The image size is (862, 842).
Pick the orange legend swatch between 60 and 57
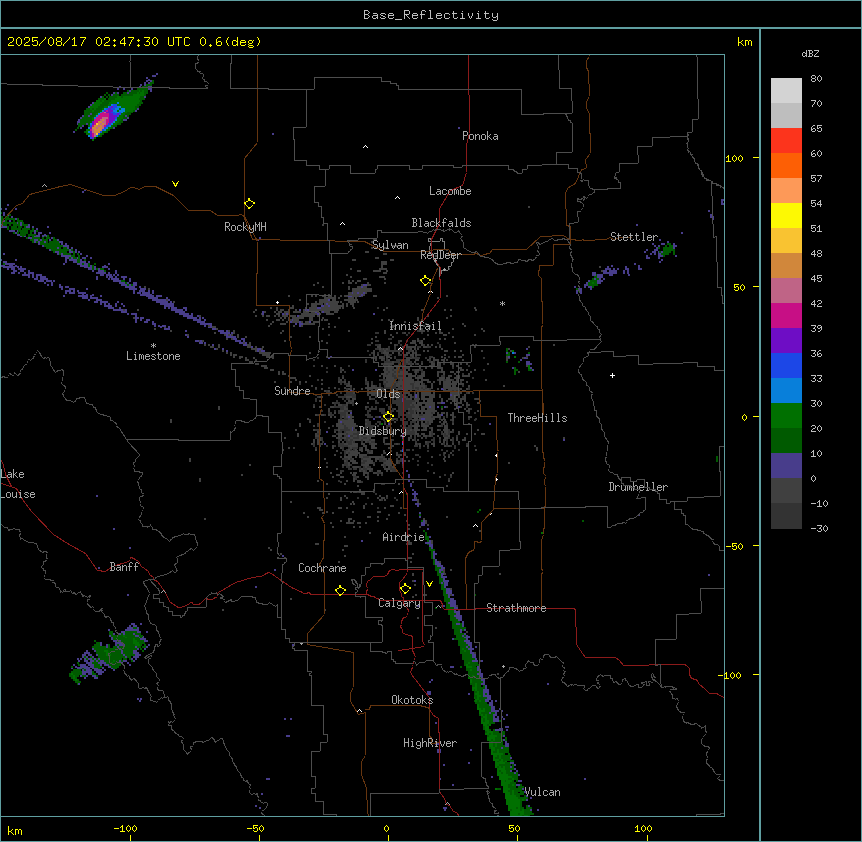[x=786, y=165]
